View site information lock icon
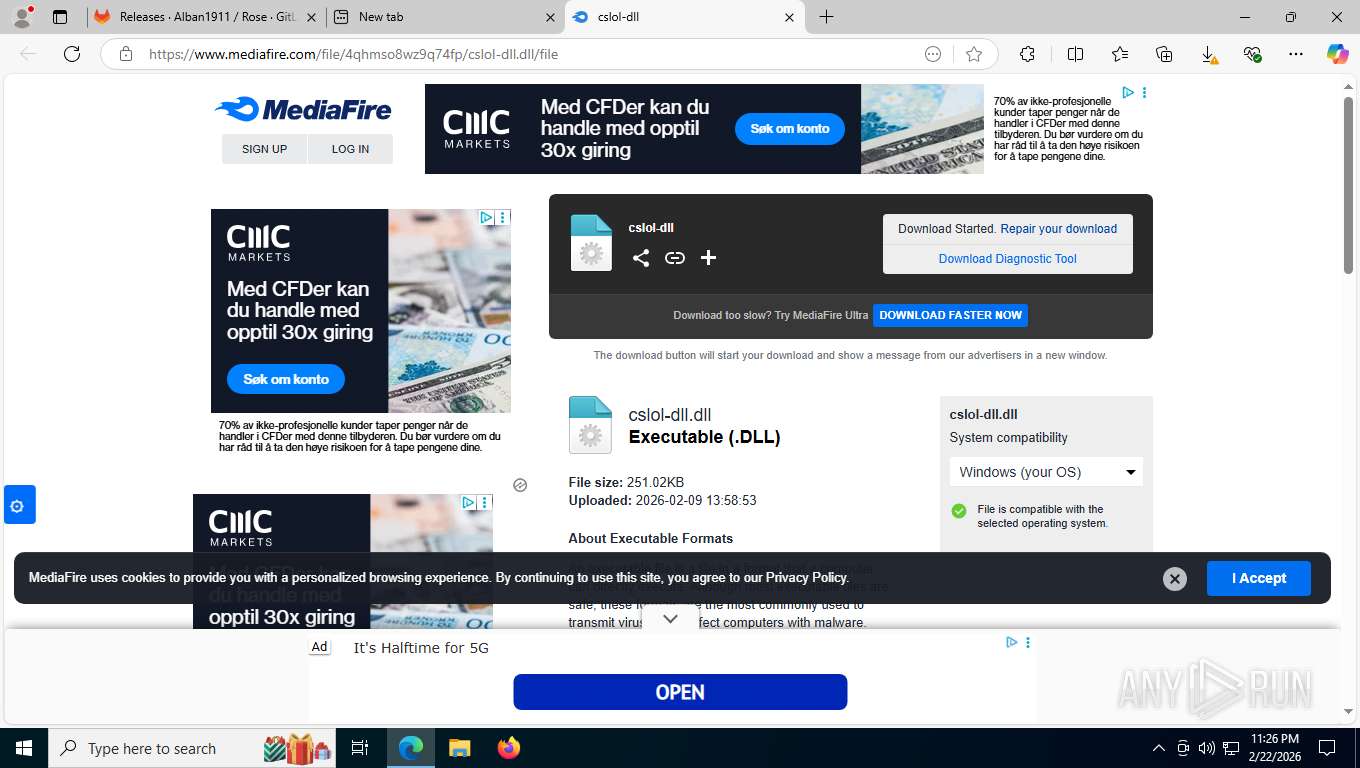Viewport: 1360px width, 768px height. pos(126,54)
